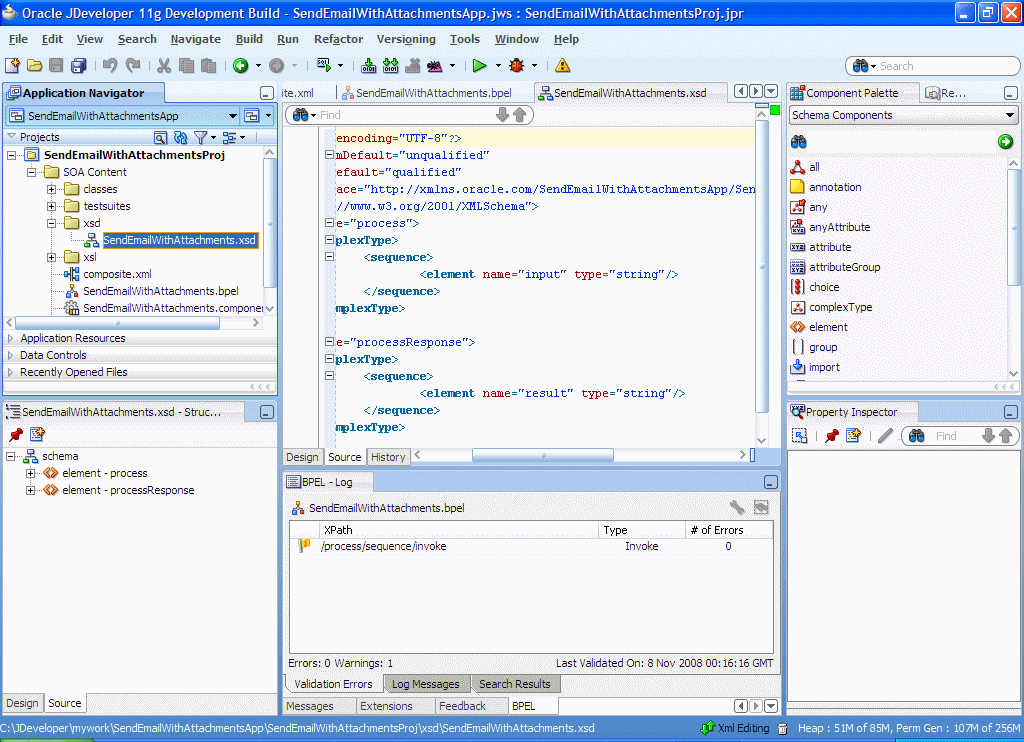1024x742 pixels.
Task: Expand the classes folder node
Action: pos(52,189)
